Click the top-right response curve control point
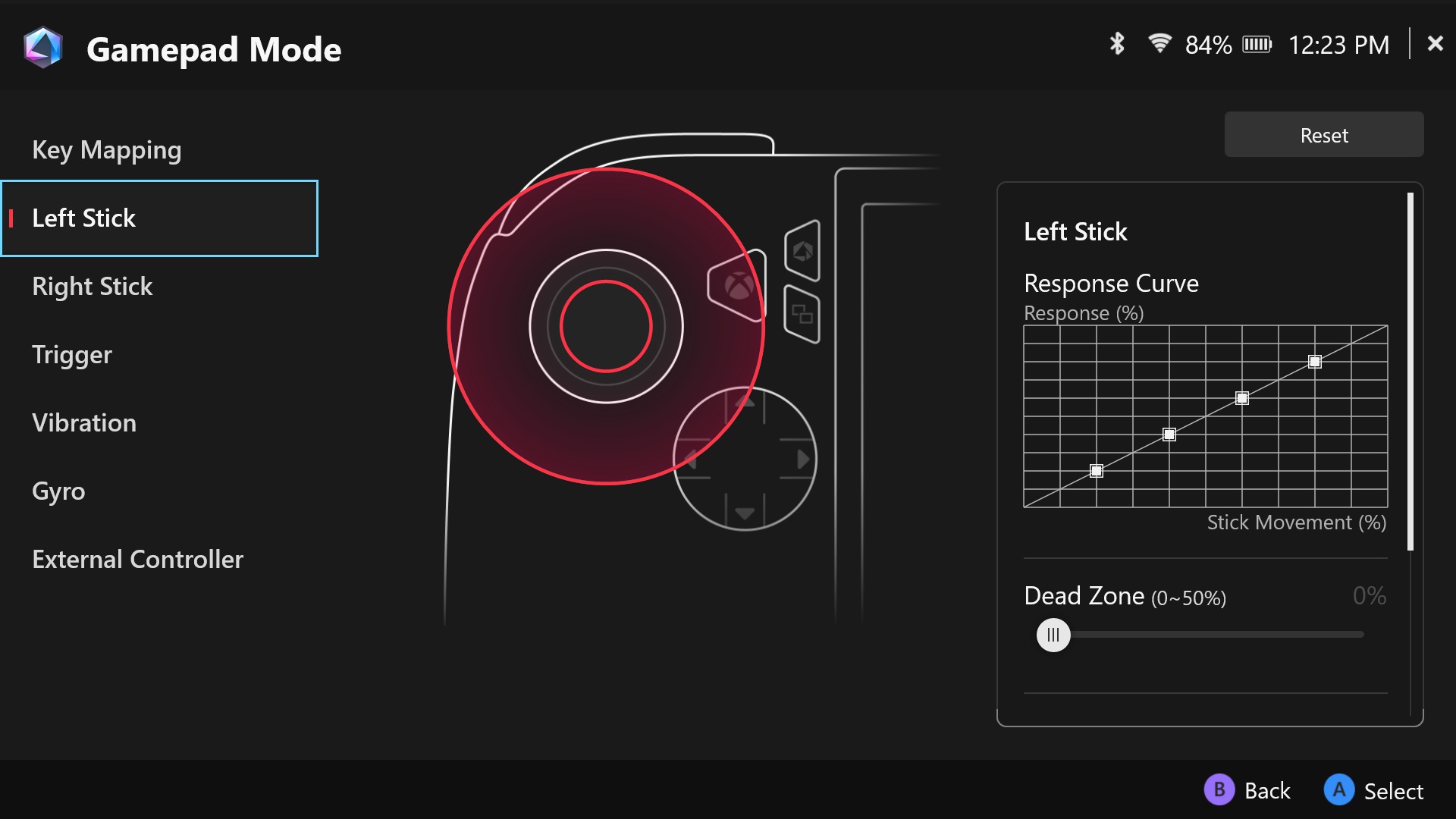 point(1315,362)
